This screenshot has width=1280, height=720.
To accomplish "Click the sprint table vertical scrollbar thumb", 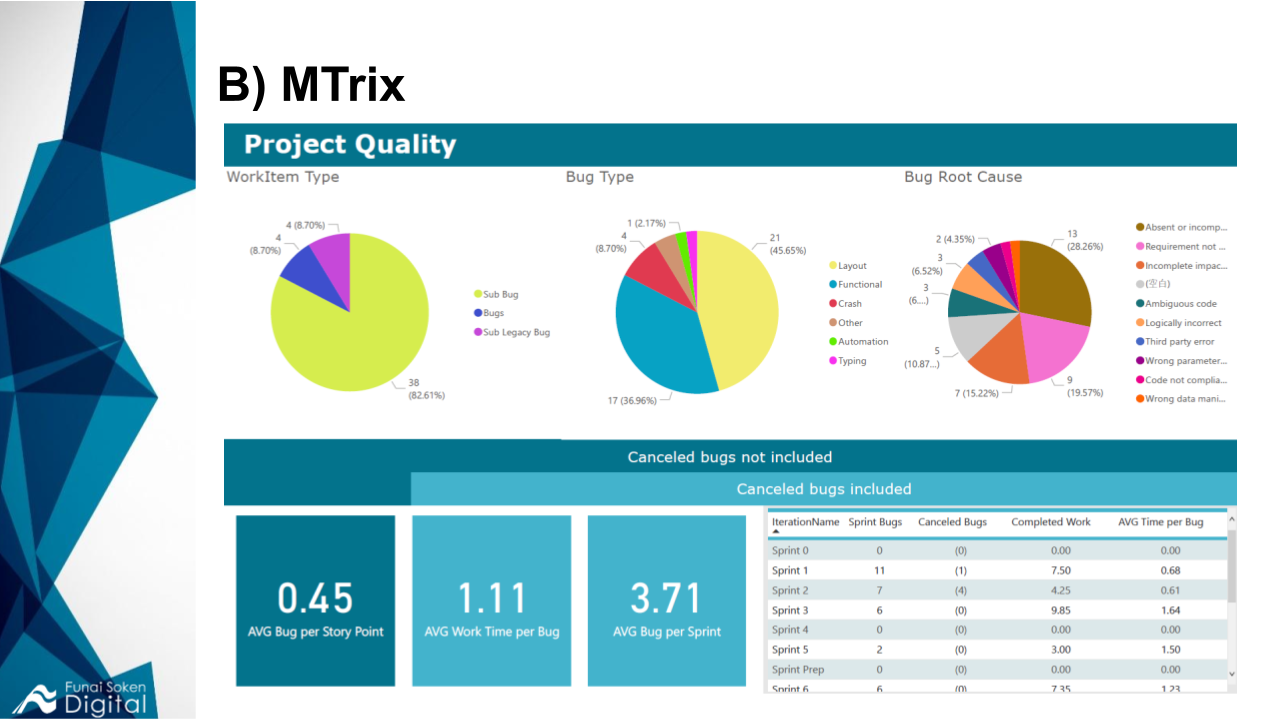I will 1231,565.
